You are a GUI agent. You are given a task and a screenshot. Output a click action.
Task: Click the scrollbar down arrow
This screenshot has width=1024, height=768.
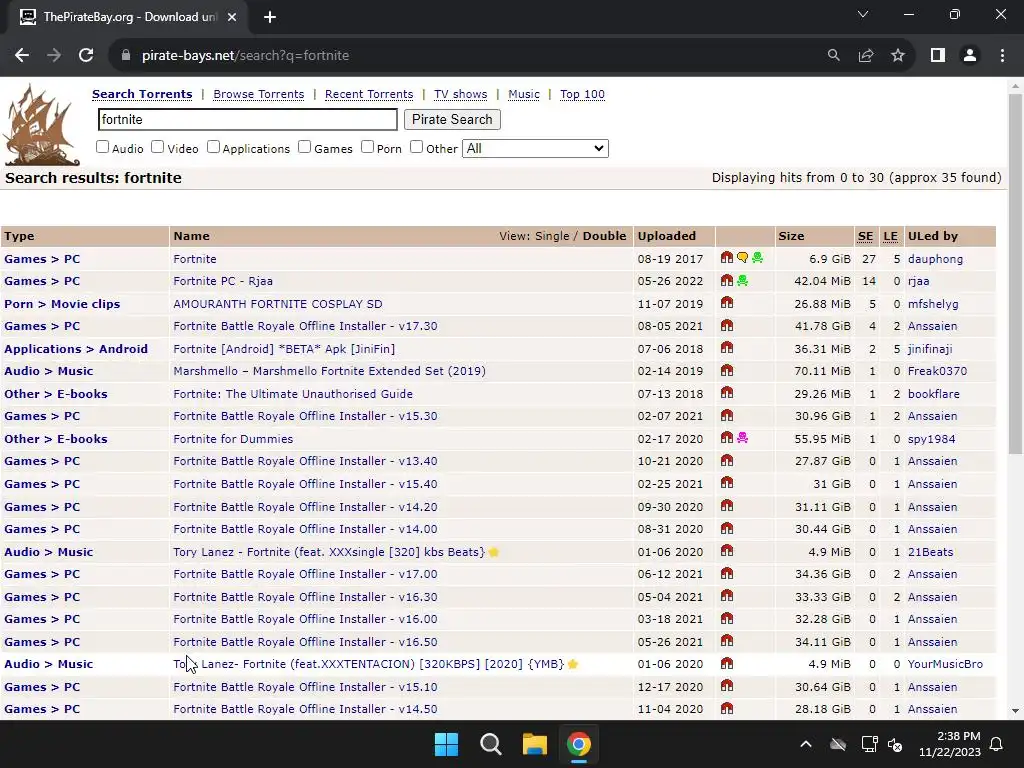1015,711
